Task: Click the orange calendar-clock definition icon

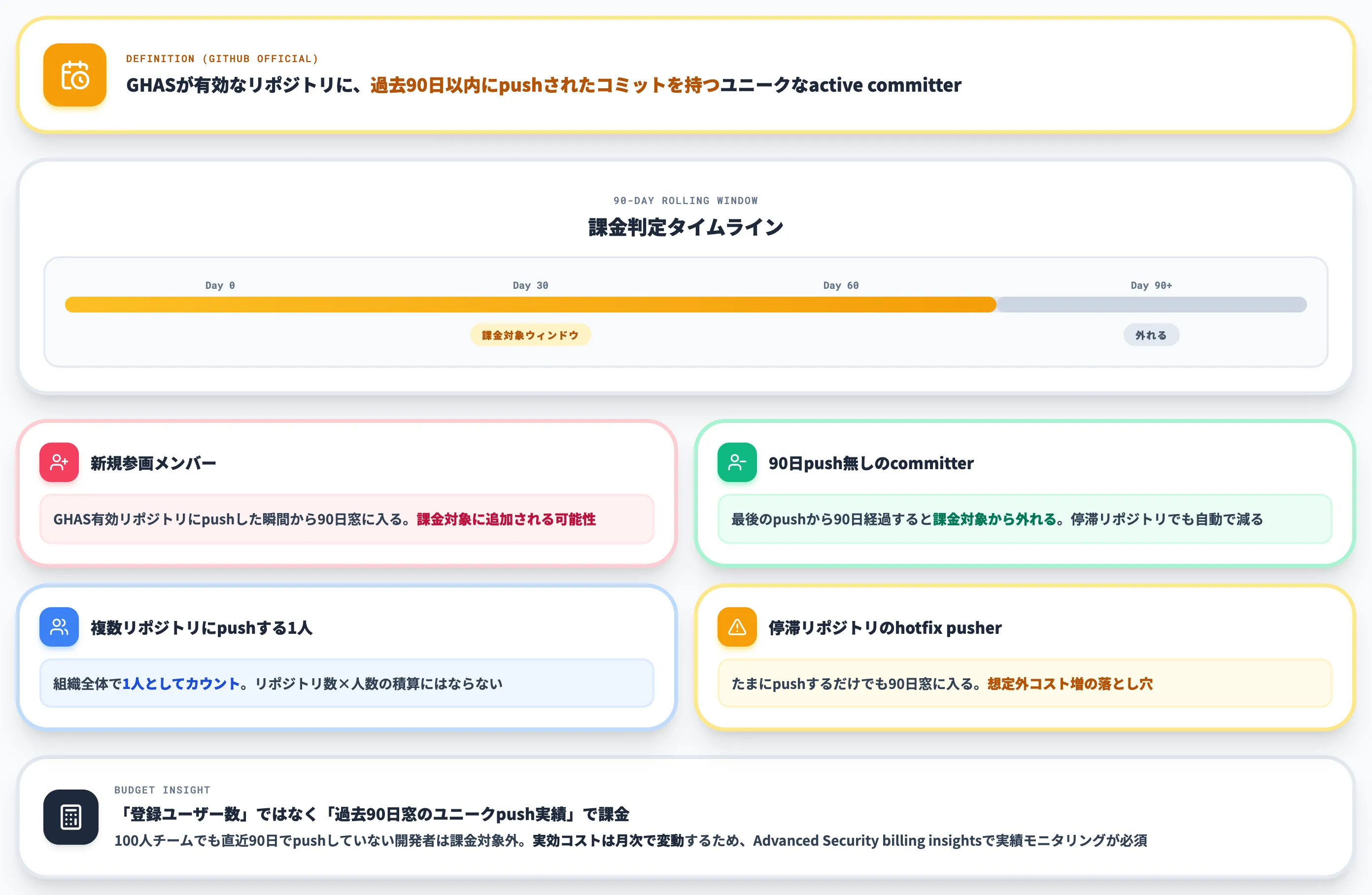Action: click(x=75, y=75)
